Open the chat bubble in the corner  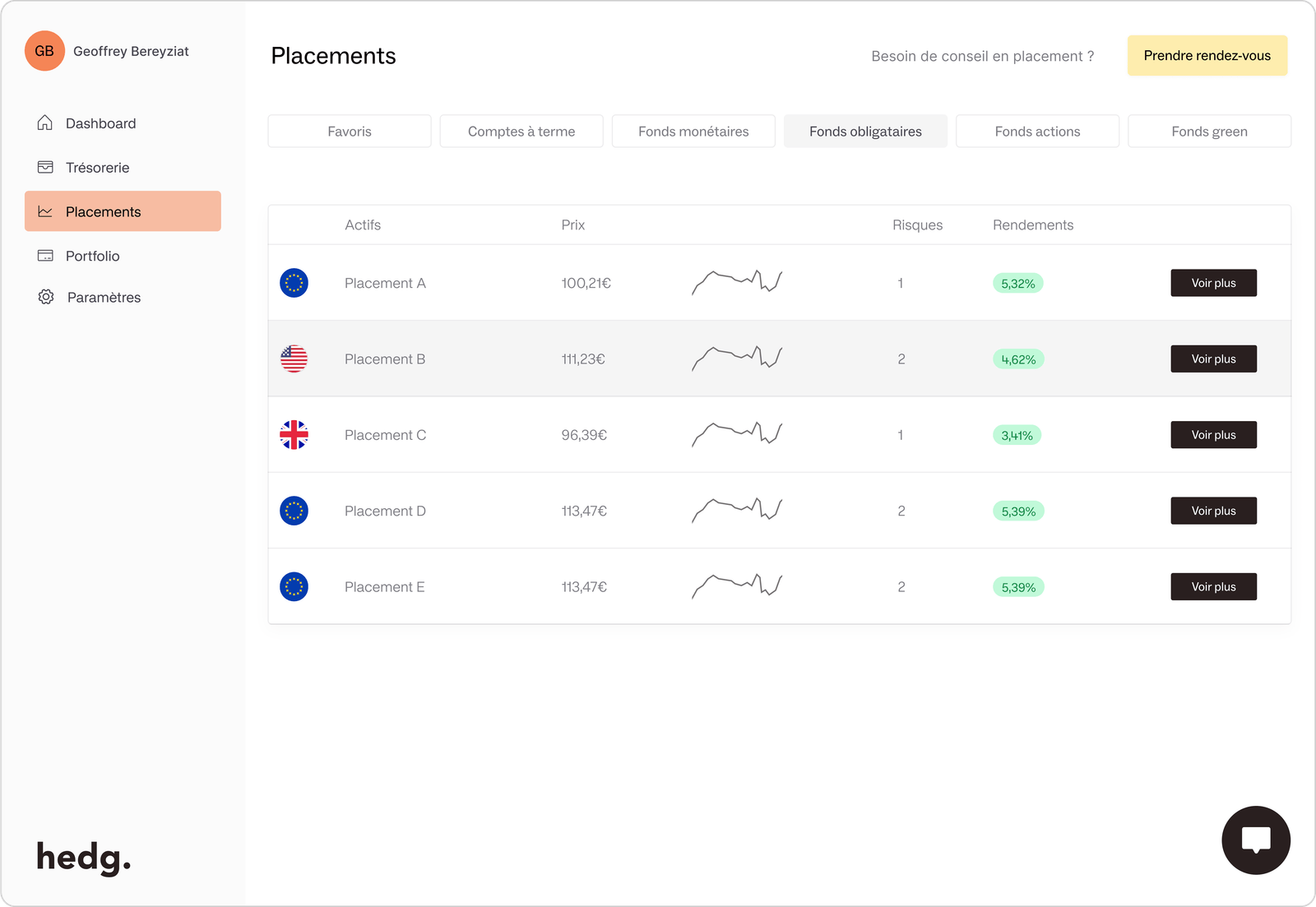pos(1255,840)
